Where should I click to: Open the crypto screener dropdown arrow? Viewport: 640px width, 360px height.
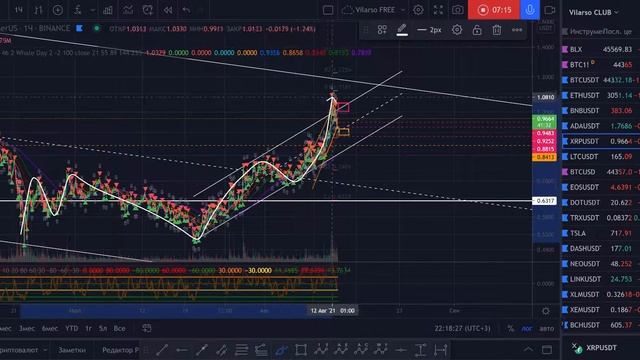tap(45, 350)
